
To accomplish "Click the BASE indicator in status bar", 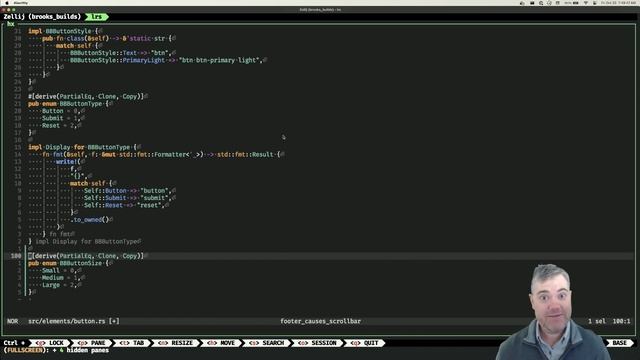I will tap(619, 343).
